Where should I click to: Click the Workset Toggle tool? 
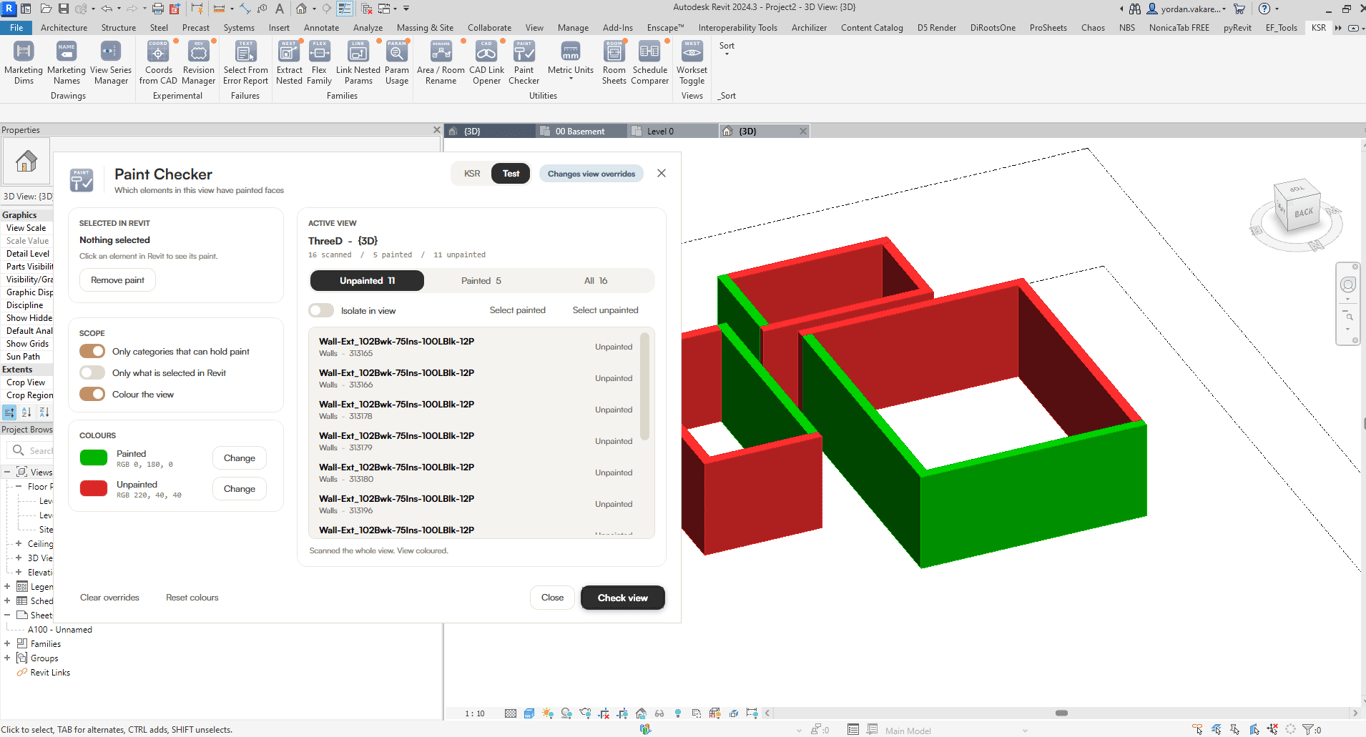(x=692, y=63)
